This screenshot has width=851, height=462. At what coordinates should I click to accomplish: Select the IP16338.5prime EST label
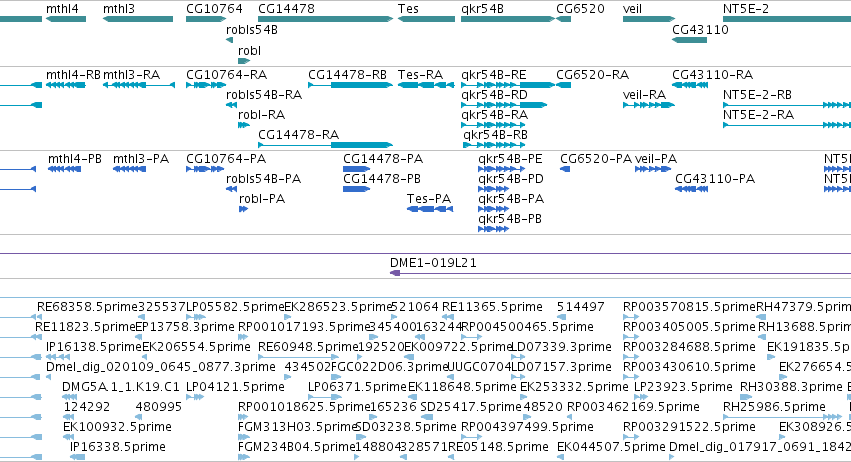click(x=118, y=447)
